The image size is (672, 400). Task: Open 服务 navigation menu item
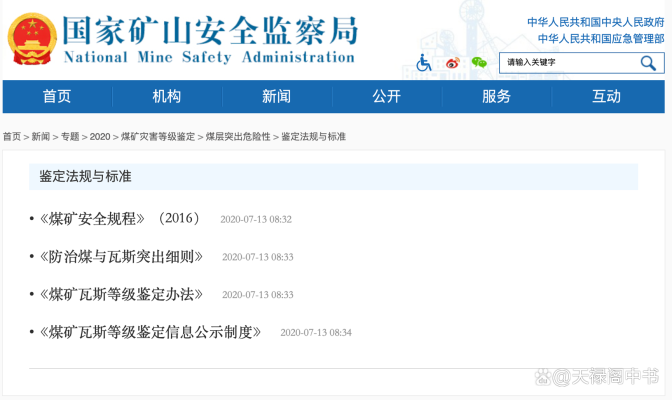click(x=496, y=97)
